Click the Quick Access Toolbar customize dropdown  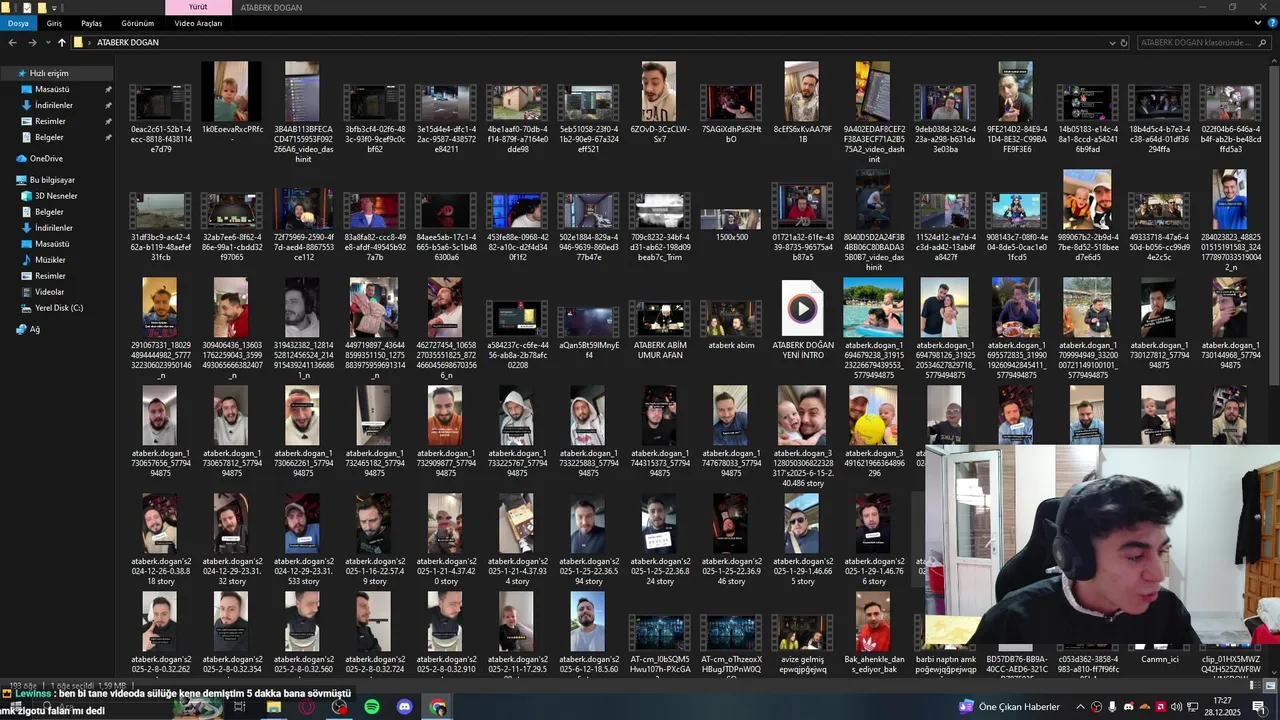point(54,7)
